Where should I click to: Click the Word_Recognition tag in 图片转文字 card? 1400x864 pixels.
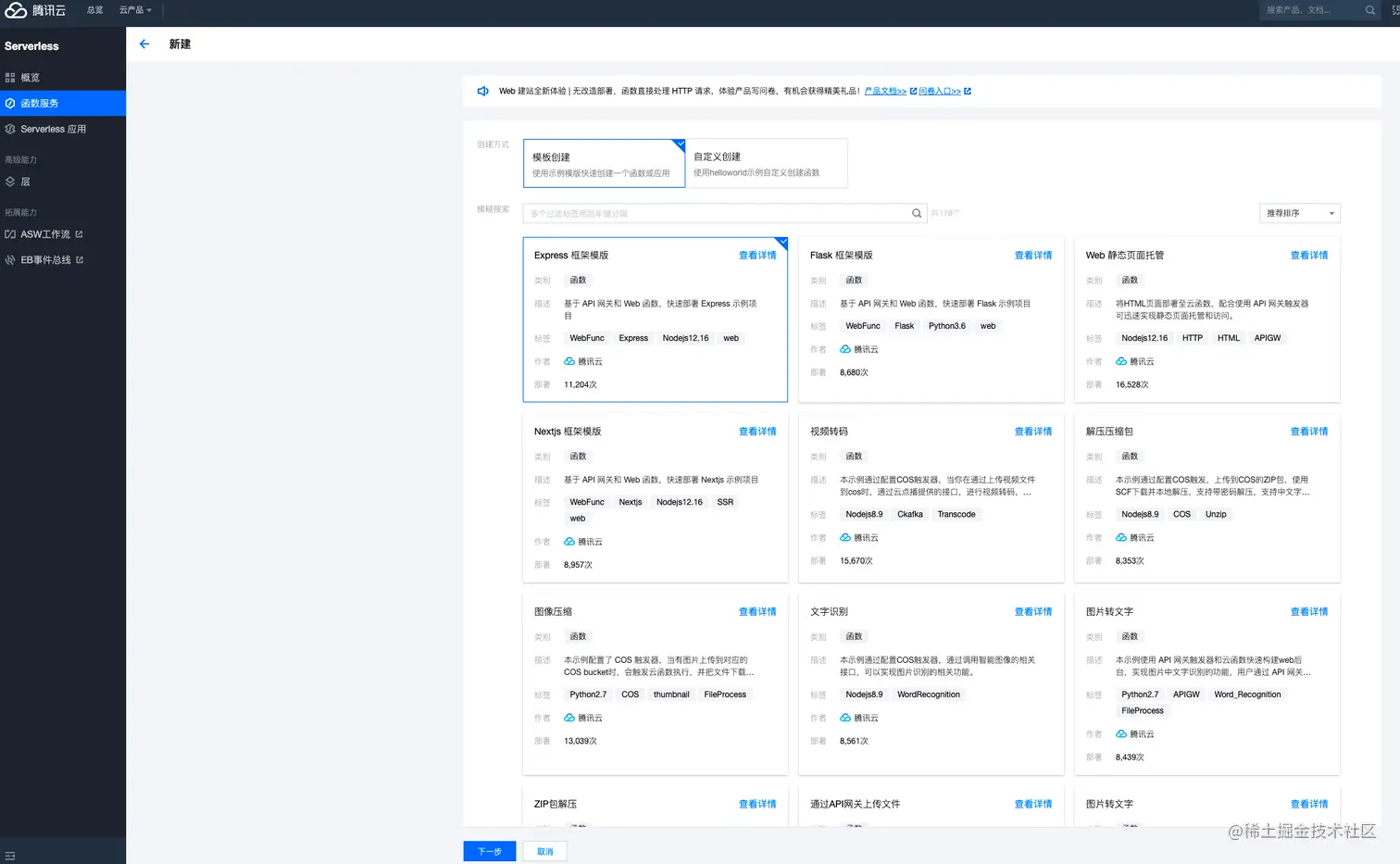[1247, 695]
